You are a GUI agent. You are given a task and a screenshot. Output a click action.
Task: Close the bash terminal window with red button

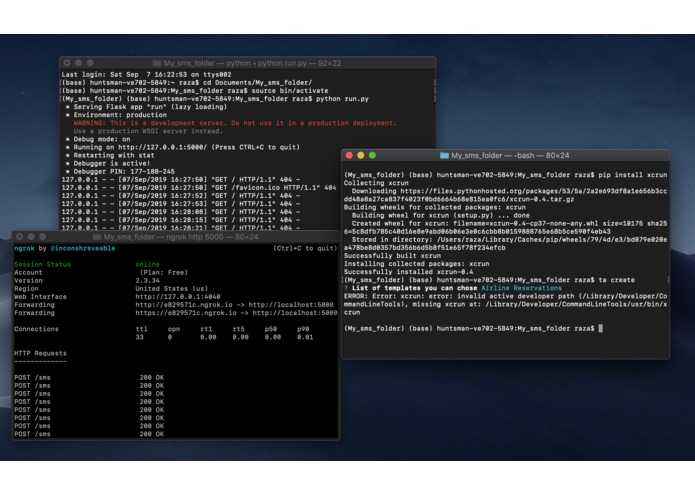tap(349, 156)
